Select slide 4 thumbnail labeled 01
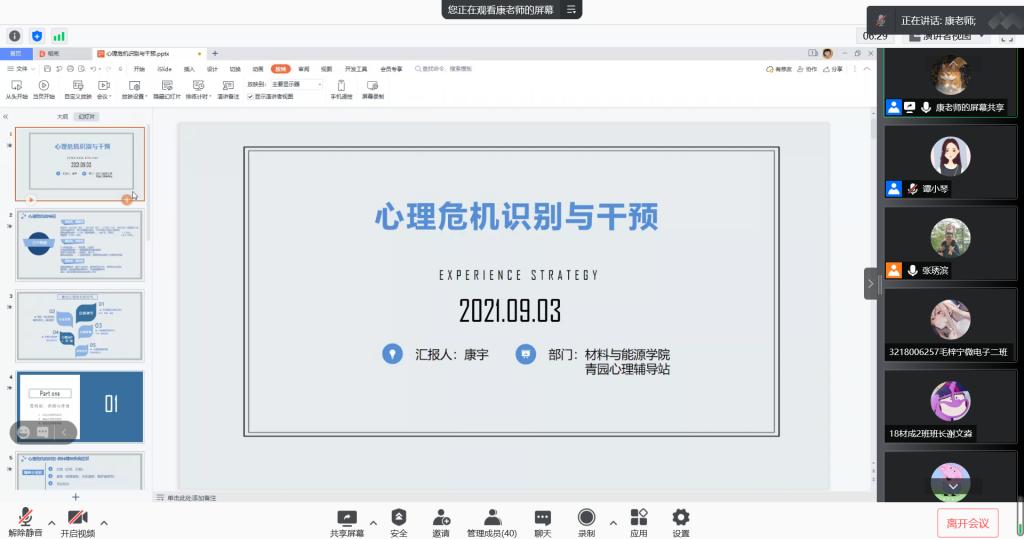 80,407
